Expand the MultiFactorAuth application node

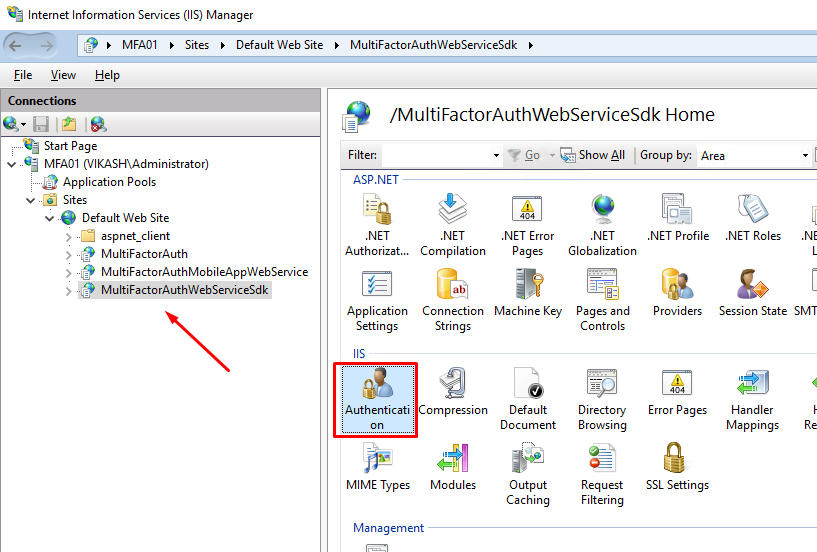[x=68, y=254]
